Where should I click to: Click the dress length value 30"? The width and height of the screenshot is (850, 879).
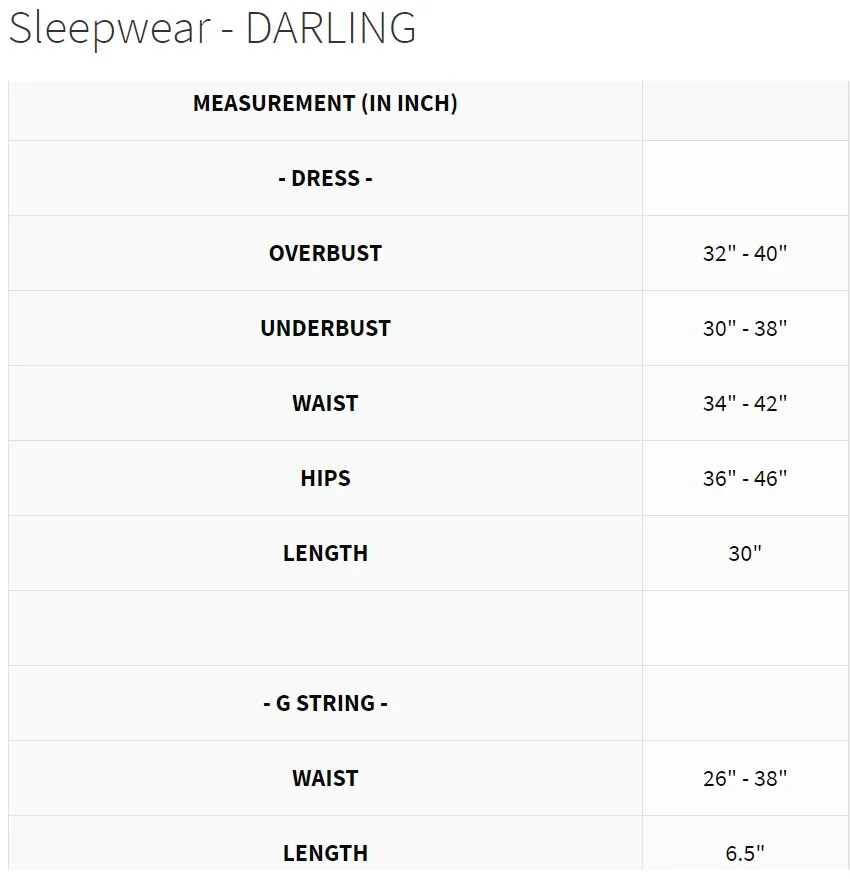coord(745,554)
